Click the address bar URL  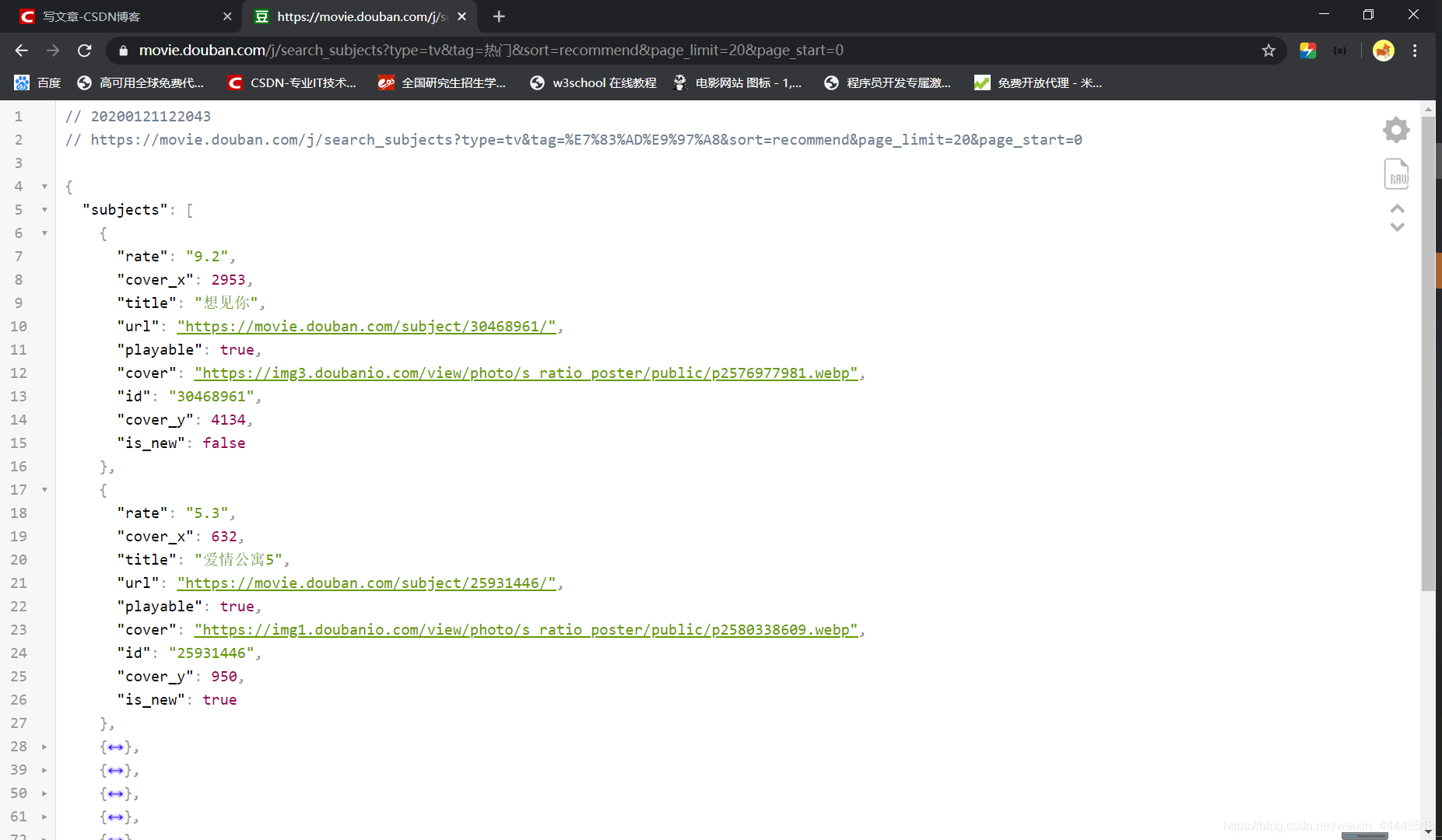[x=491, y=51]
